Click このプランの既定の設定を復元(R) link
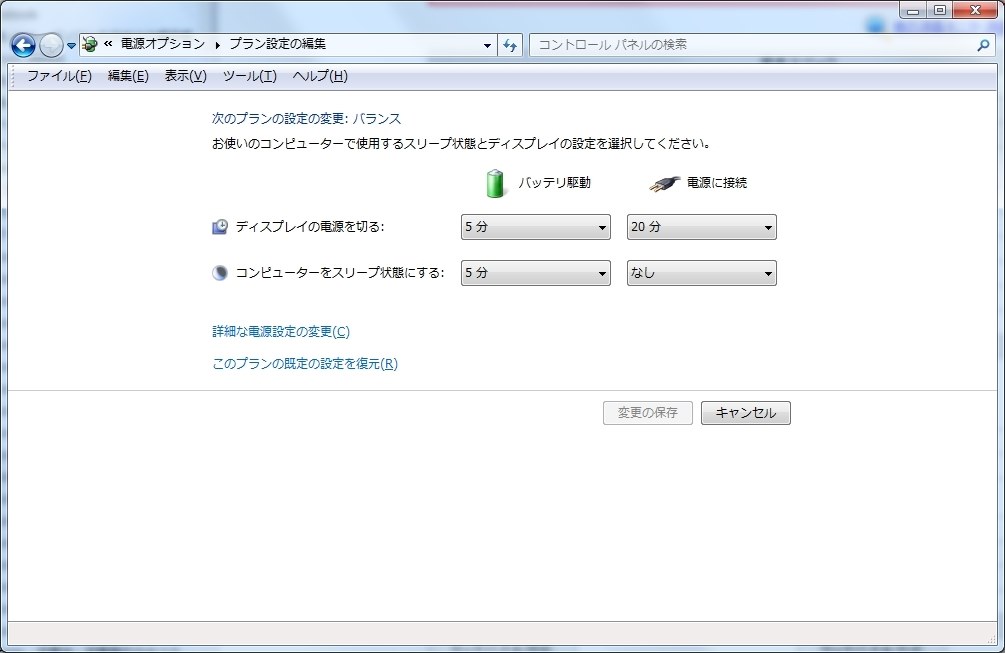Viewport: 1005px width, 653px height. (305, 363)
